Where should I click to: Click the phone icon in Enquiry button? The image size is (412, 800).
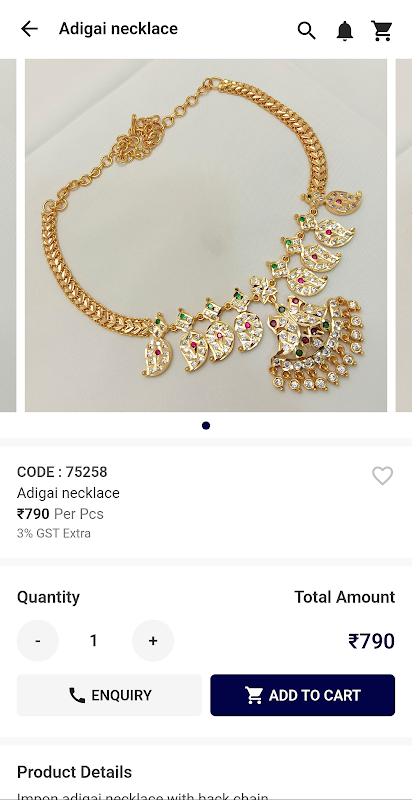click(77, 695)
